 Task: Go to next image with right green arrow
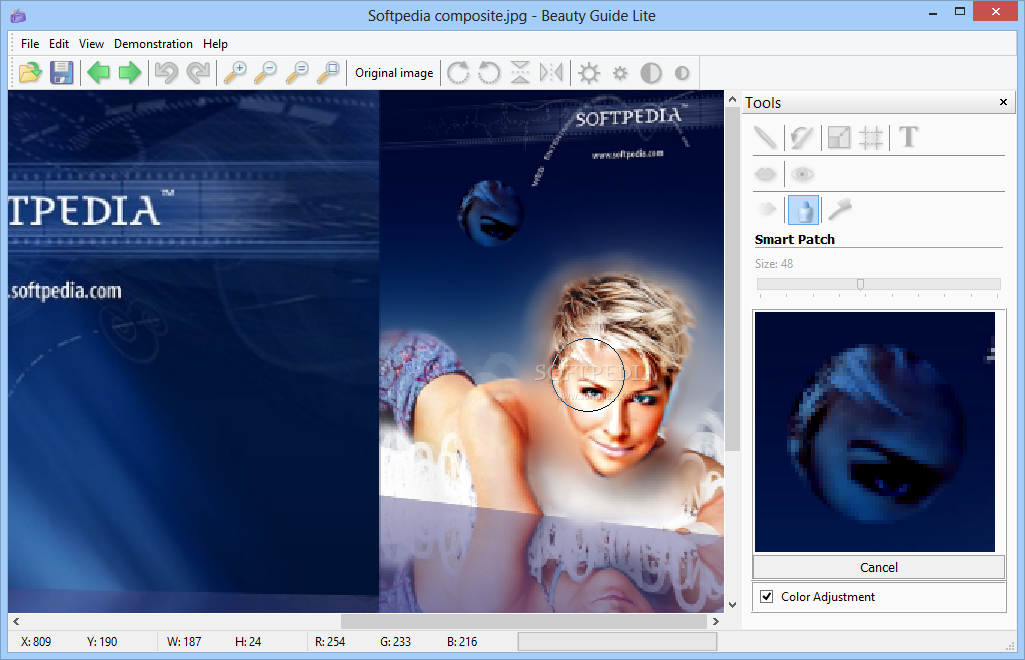pyautogui.click(x=129, y=73)
